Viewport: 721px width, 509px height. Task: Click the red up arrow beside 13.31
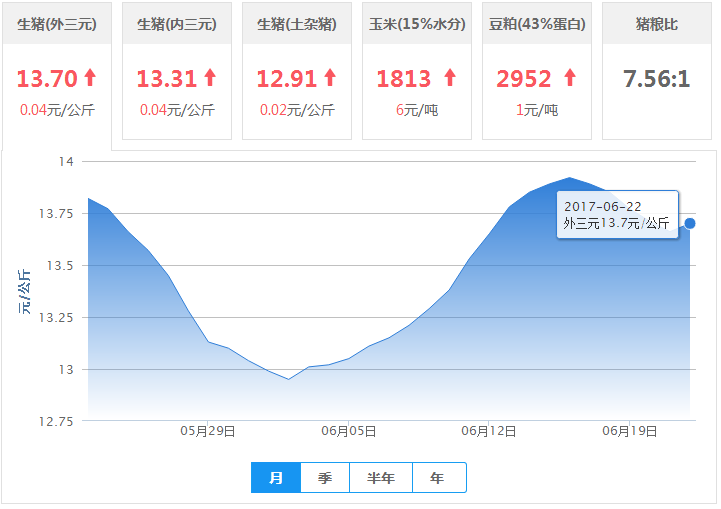210,77
